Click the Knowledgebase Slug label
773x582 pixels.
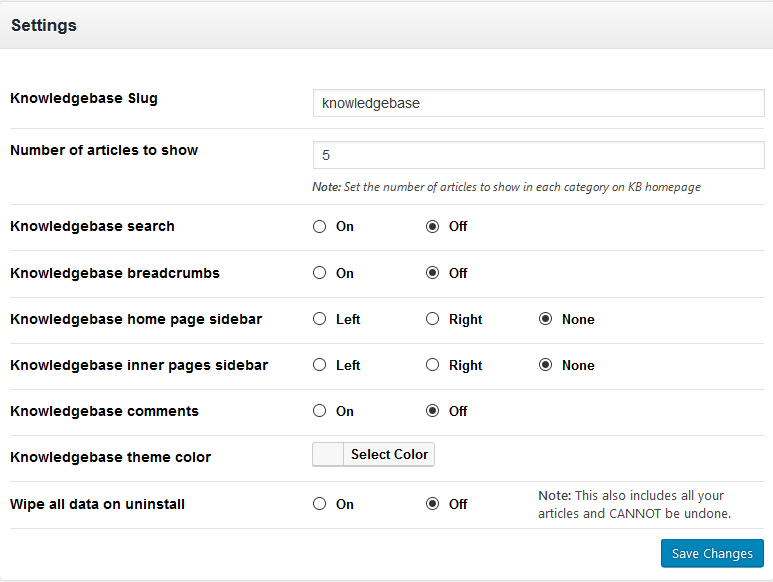click(84, 98)
